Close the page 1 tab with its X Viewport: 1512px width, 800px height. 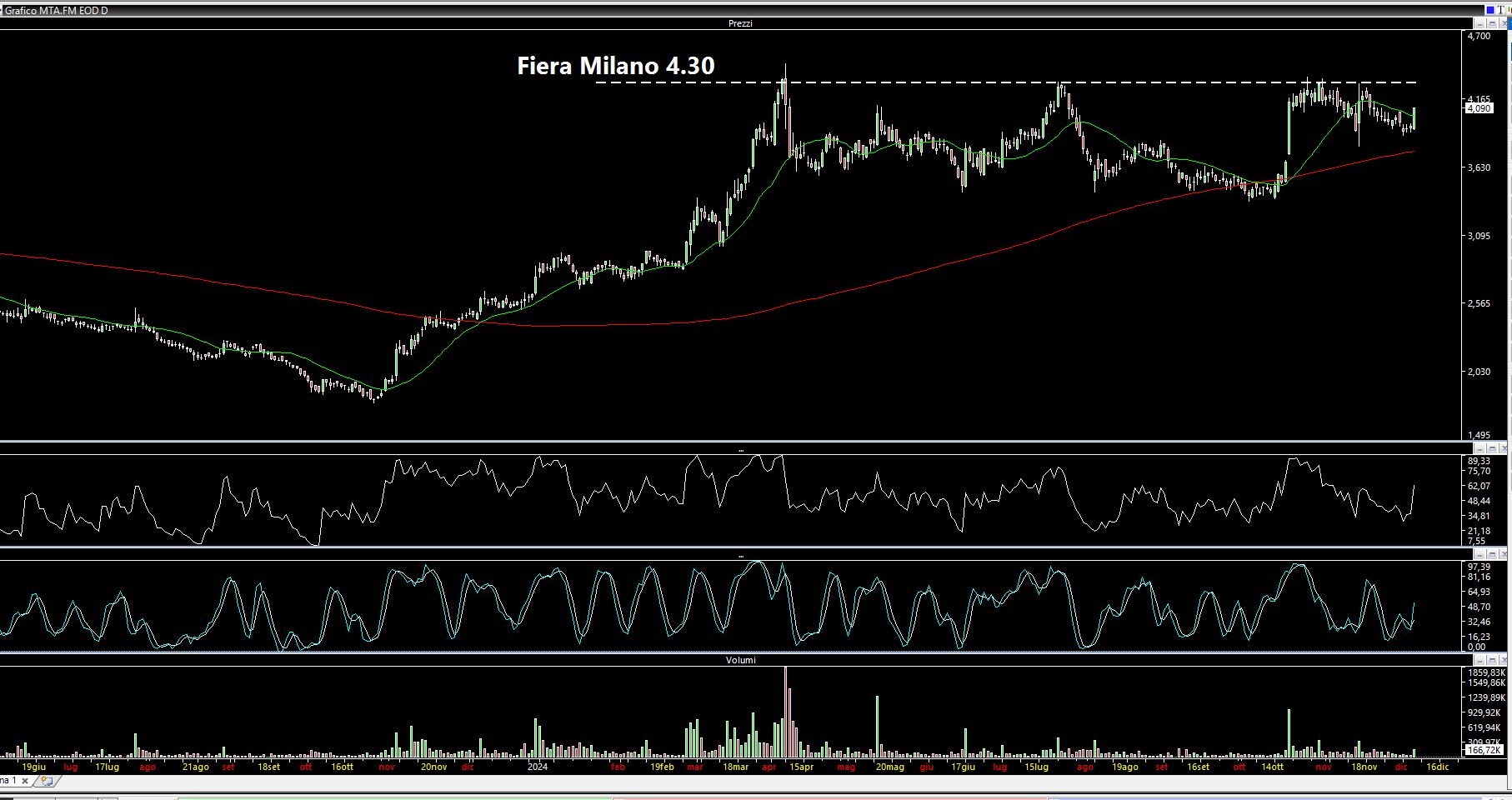pos(25,781)
